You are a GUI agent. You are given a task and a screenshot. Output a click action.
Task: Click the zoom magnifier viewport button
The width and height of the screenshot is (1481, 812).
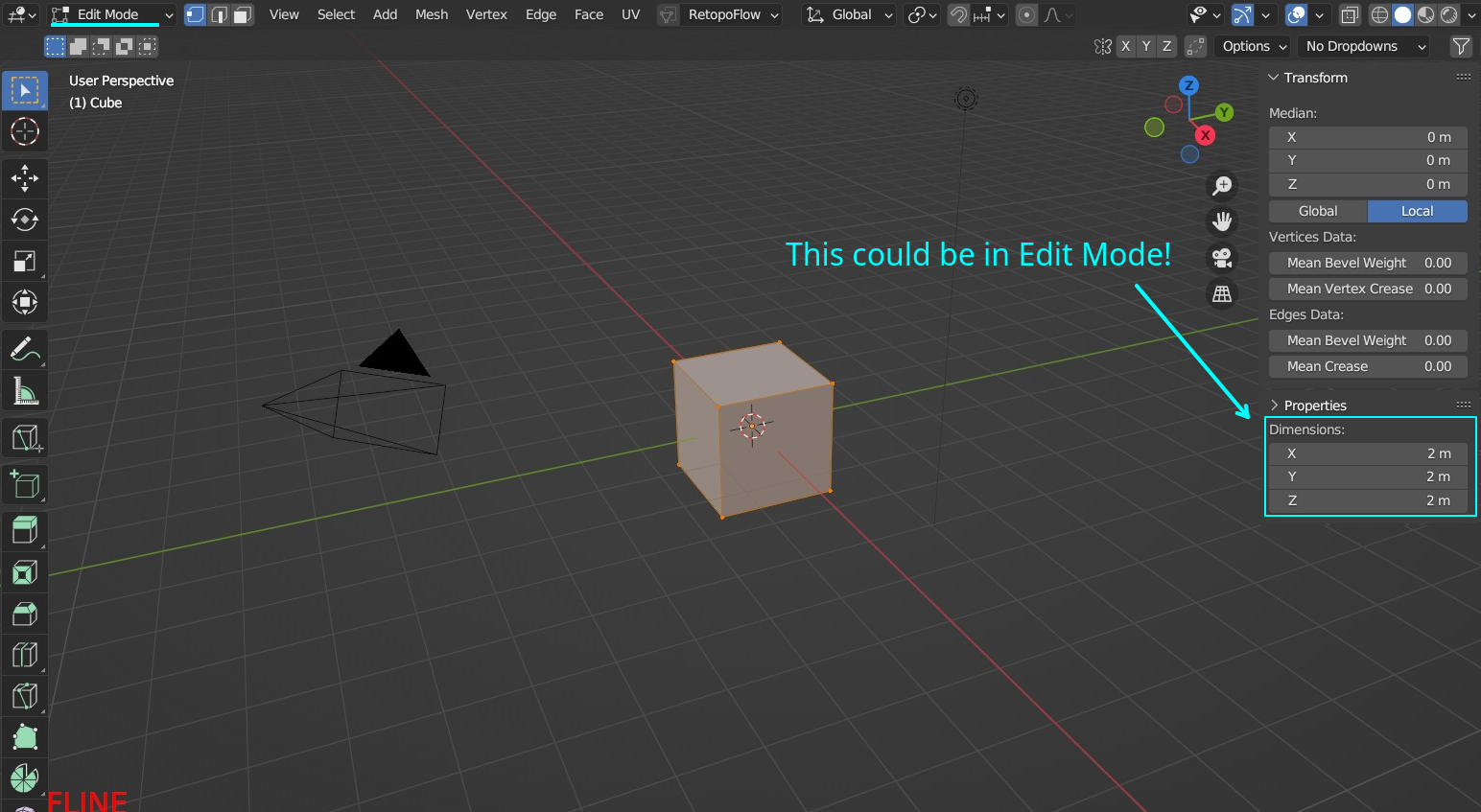pyautogui.click(x=1222, y=186)
